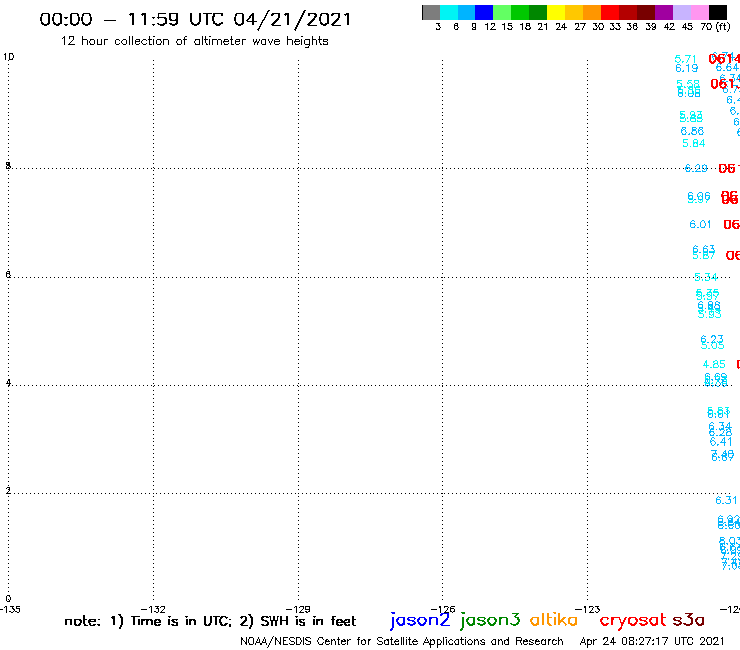Select the cryosat legend label

point(632,620)
